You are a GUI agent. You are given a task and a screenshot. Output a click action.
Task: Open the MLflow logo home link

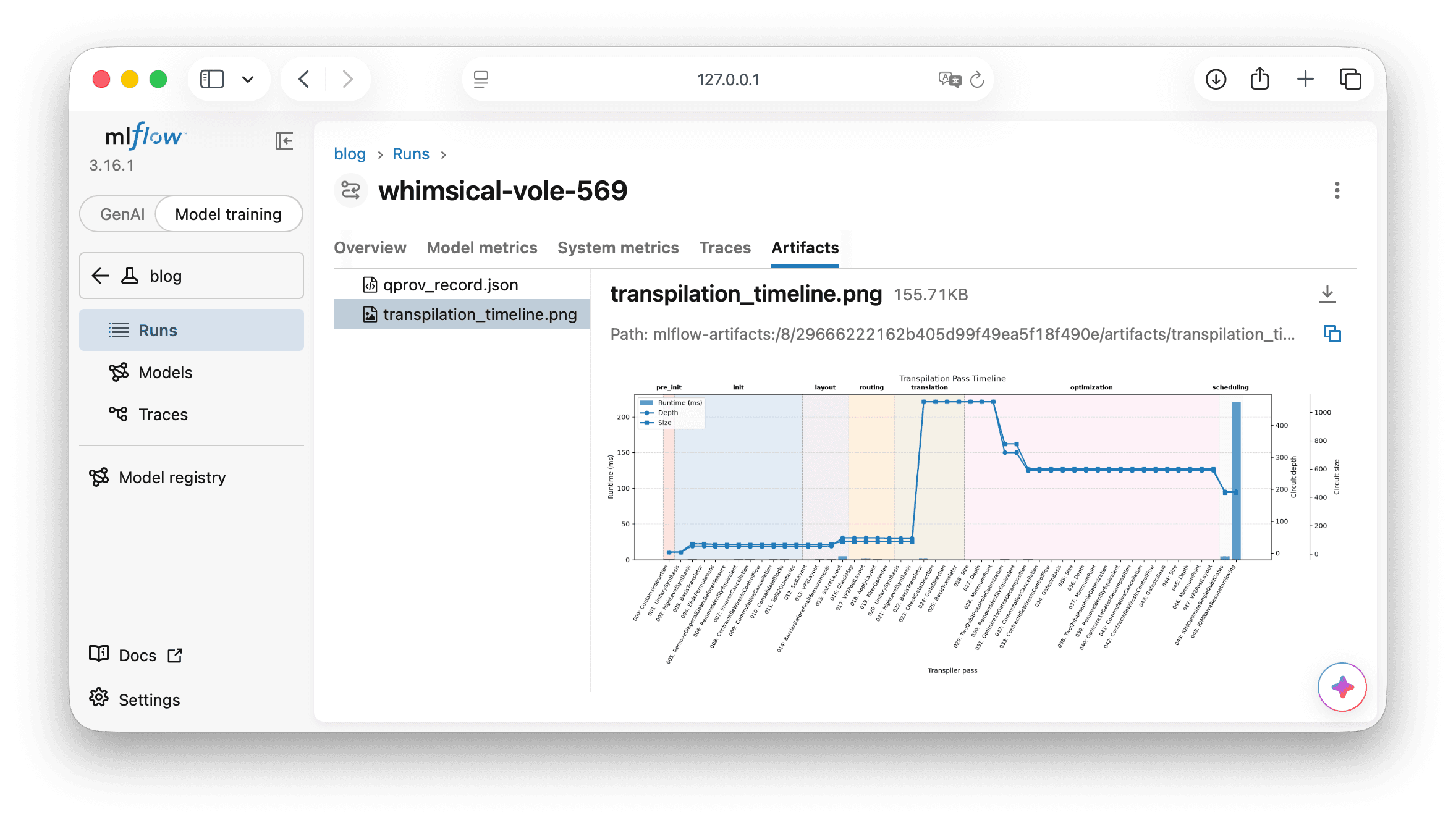[145, 136]
